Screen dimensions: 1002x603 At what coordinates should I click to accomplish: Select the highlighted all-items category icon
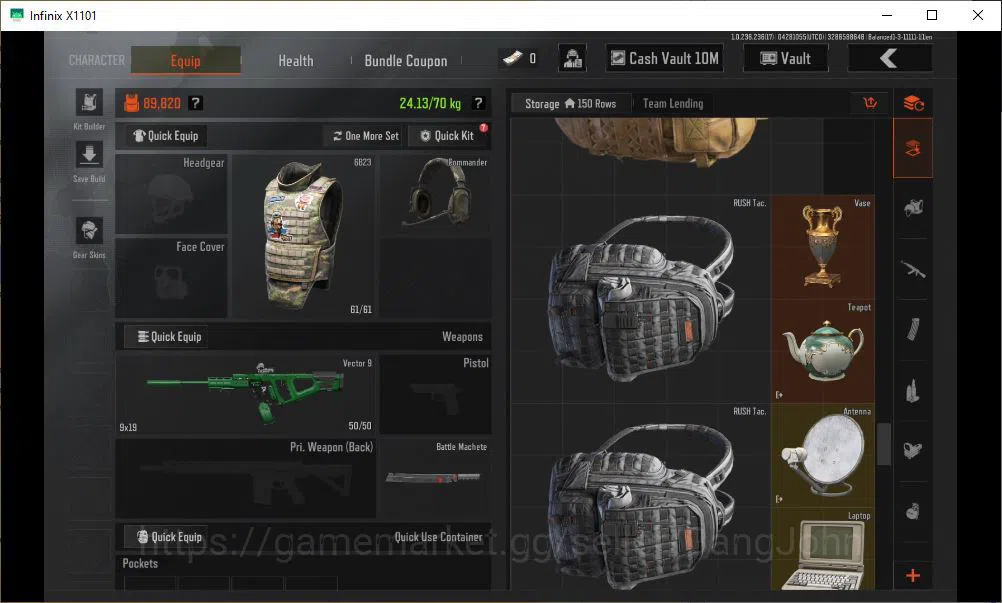click(x=913, y=149)
